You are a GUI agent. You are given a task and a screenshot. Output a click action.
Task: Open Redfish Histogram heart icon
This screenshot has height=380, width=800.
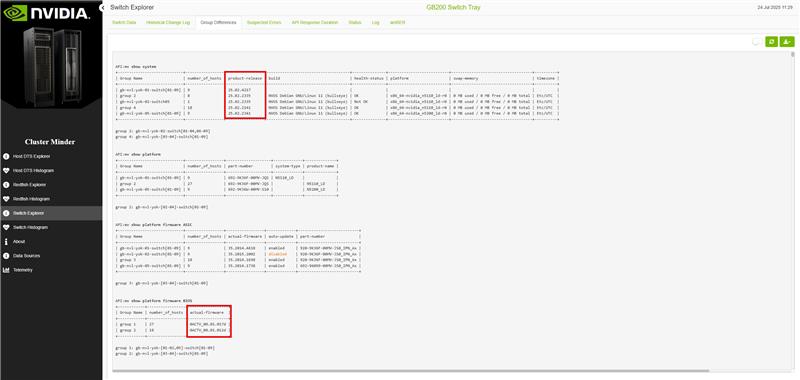click(6, 199)
